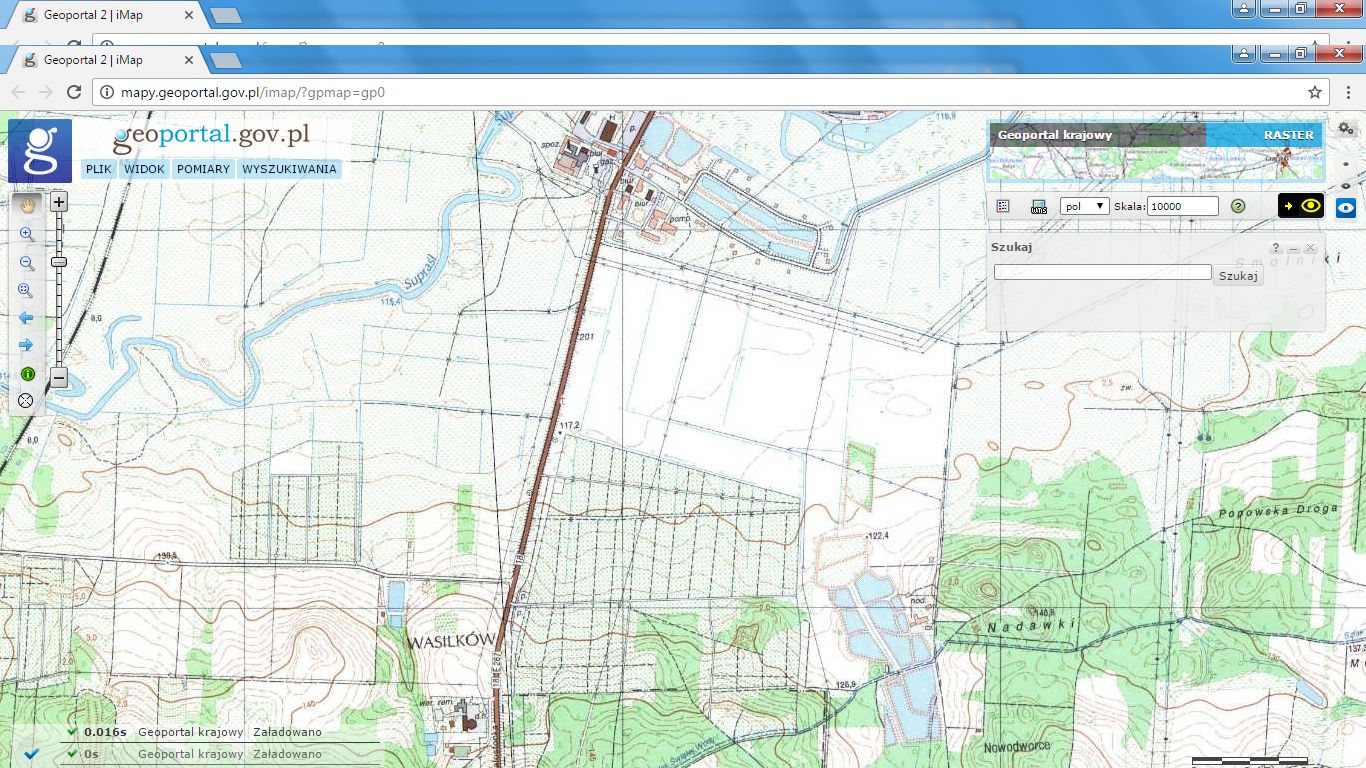Click the small dot map style option

pyautogui.click(x=1346, y=163)
